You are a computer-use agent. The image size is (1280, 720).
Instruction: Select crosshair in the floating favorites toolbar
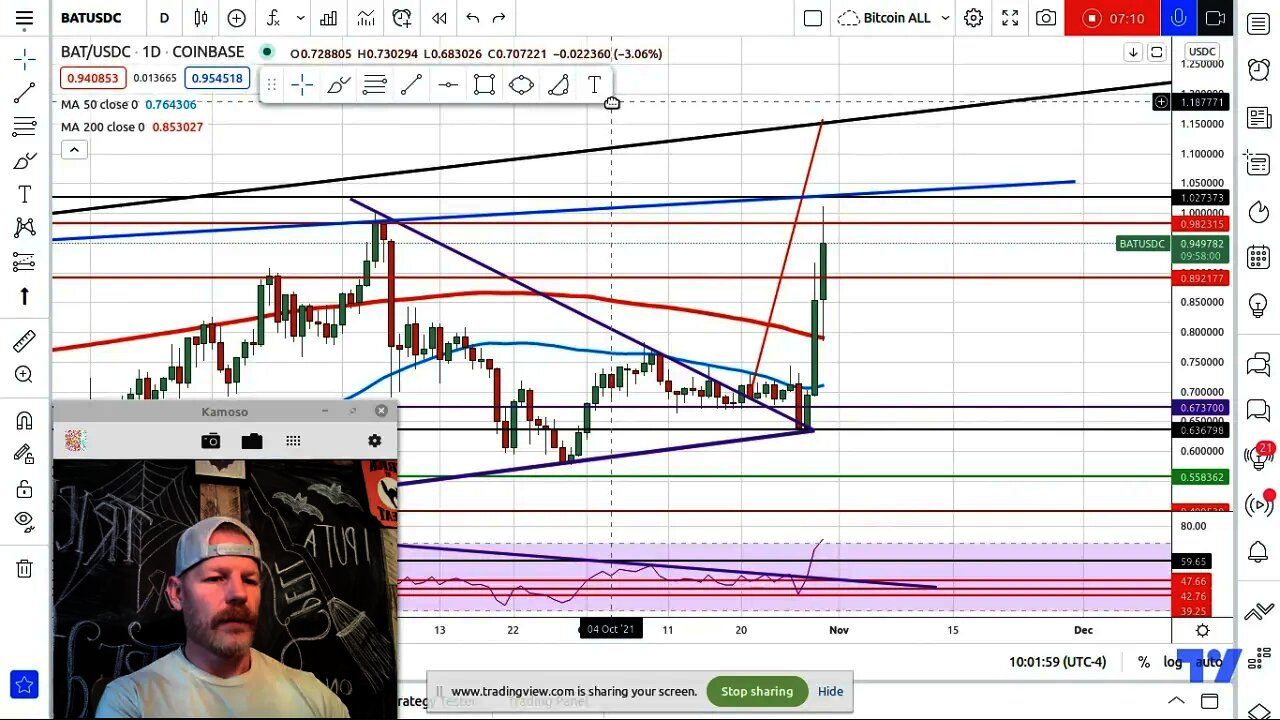[301, 86]
